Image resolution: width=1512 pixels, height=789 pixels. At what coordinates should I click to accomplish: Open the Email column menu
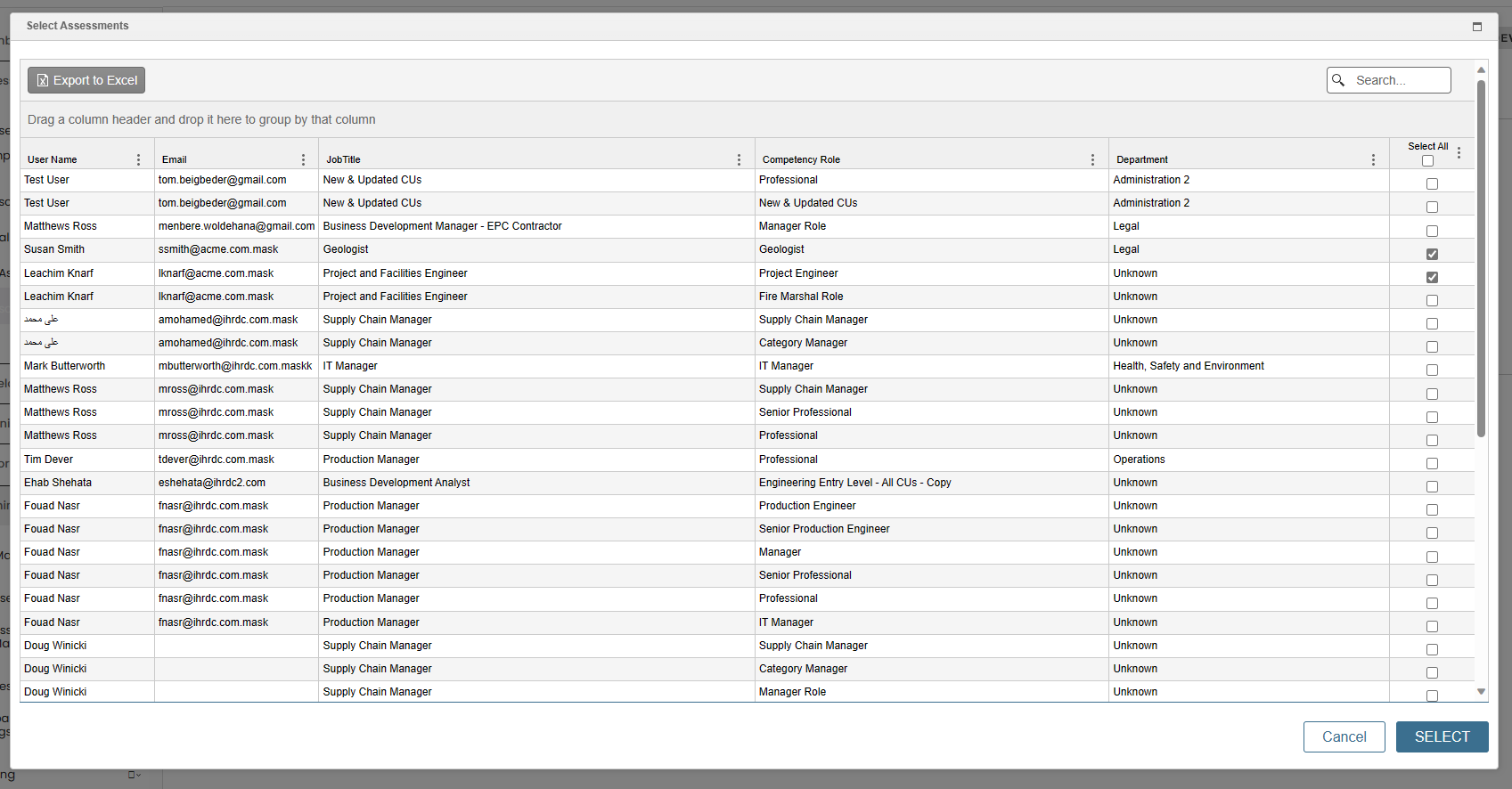pyautogui.click(x=303, y=159)
